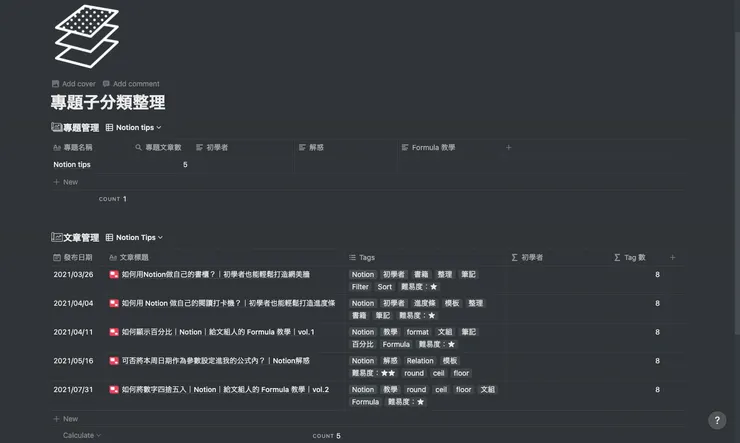
Task: Click Add cover button
Action: click(x=74, y=84)
